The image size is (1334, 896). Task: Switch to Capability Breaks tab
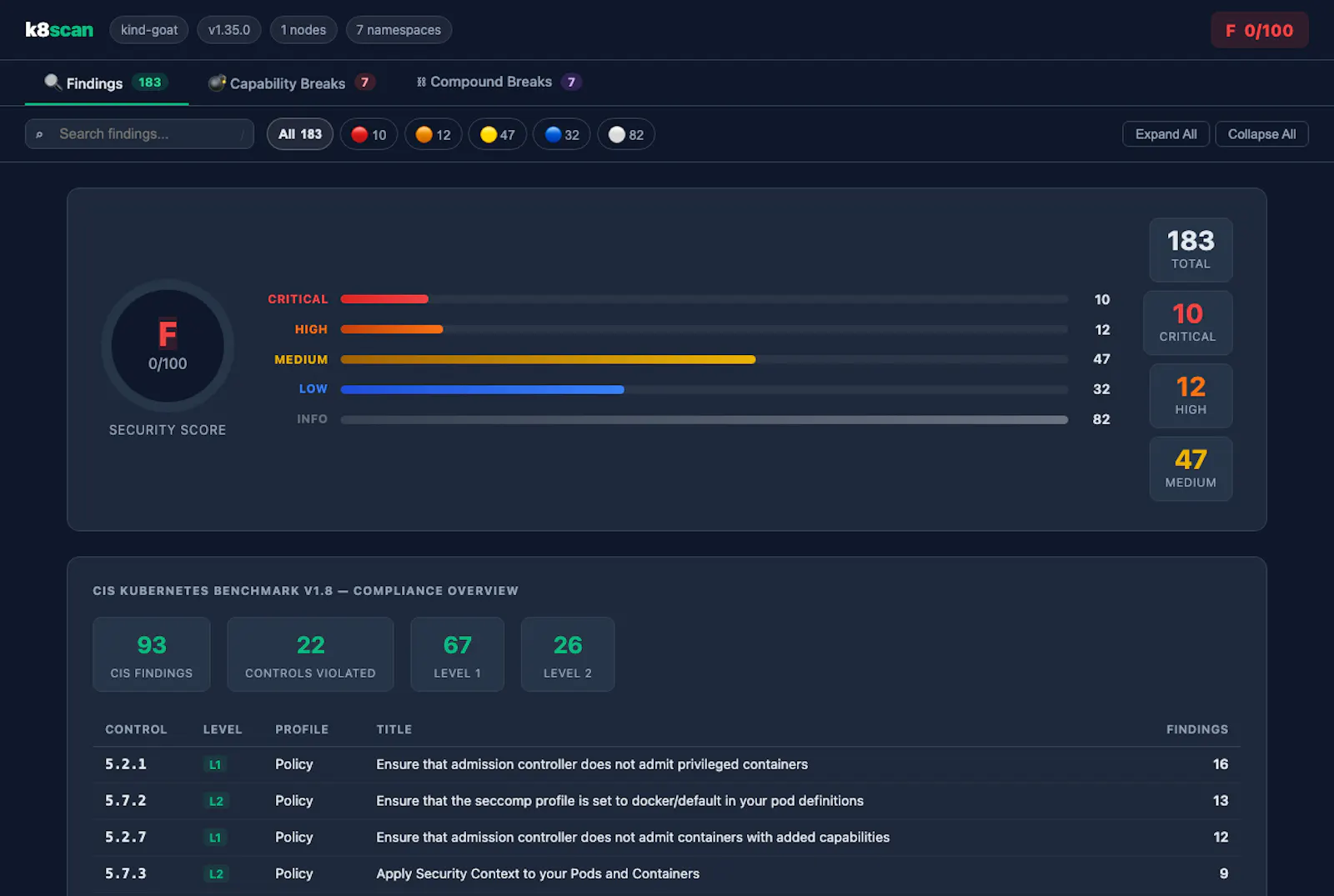(292, 83)
